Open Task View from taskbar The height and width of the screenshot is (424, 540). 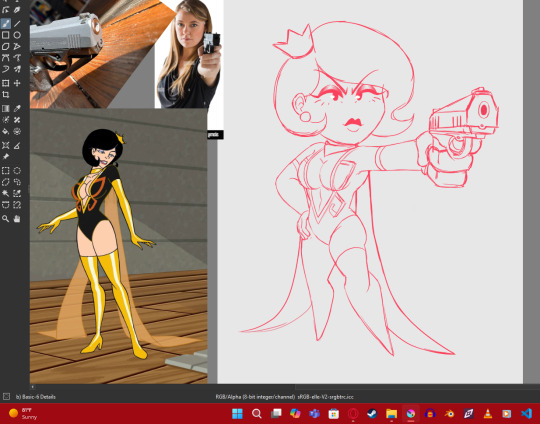click(x=276, y=413)
